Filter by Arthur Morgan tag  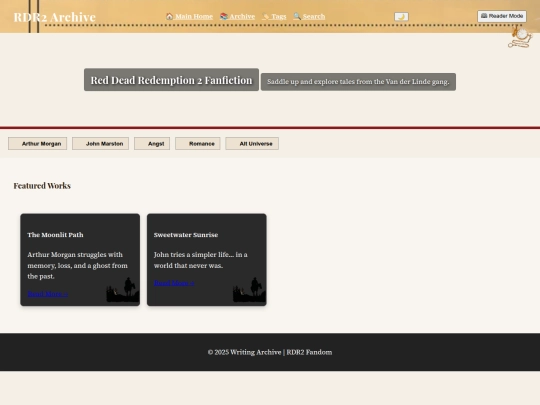coord(38,144)
